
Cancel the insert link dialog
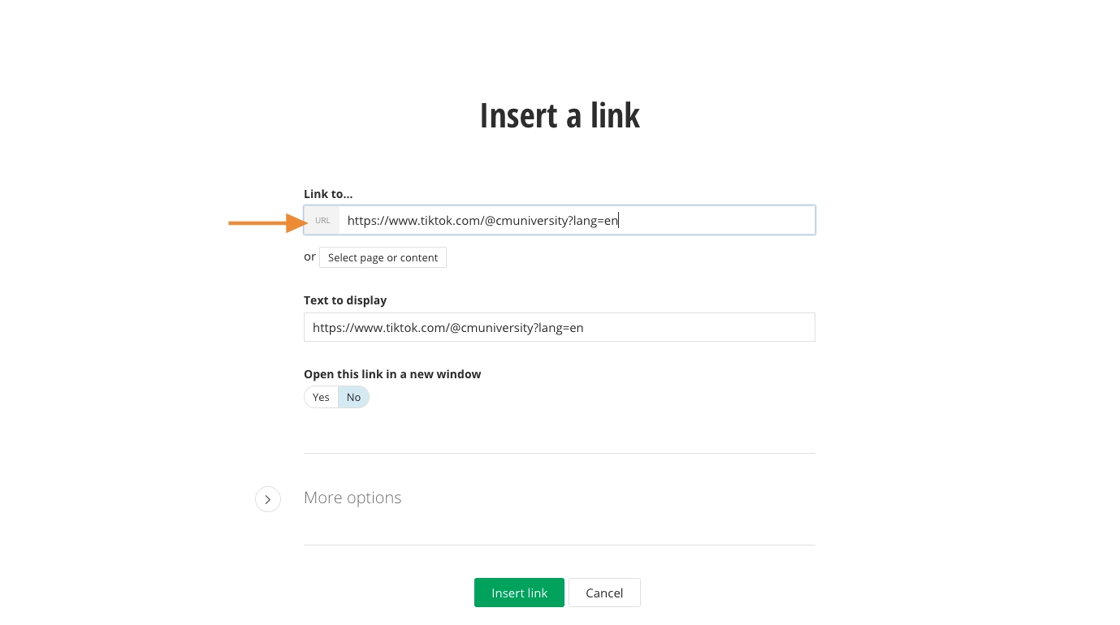pos(604,593)
